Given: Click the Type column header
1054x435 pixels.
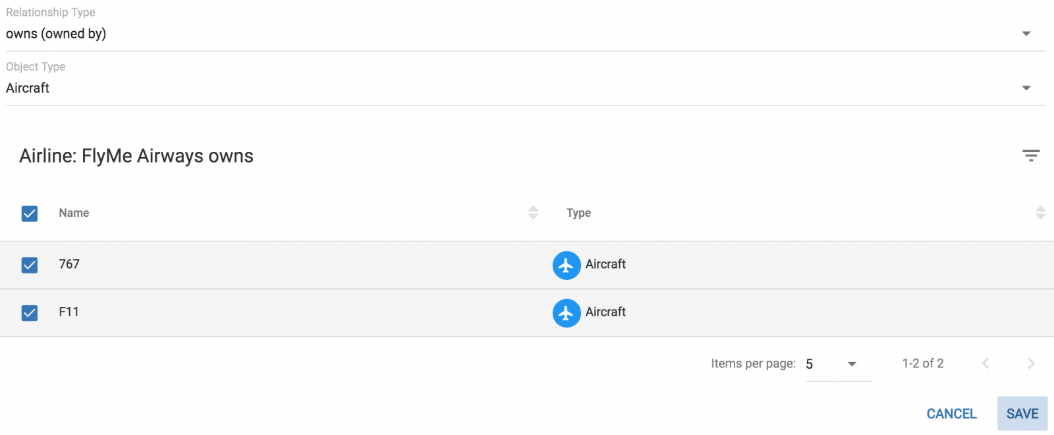Looking at the screenshot, I should coord(578,213).
